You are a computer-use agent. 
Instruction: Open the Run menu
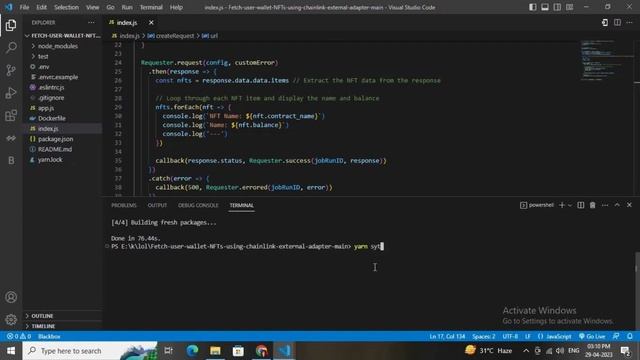click(x=127, y=7)
